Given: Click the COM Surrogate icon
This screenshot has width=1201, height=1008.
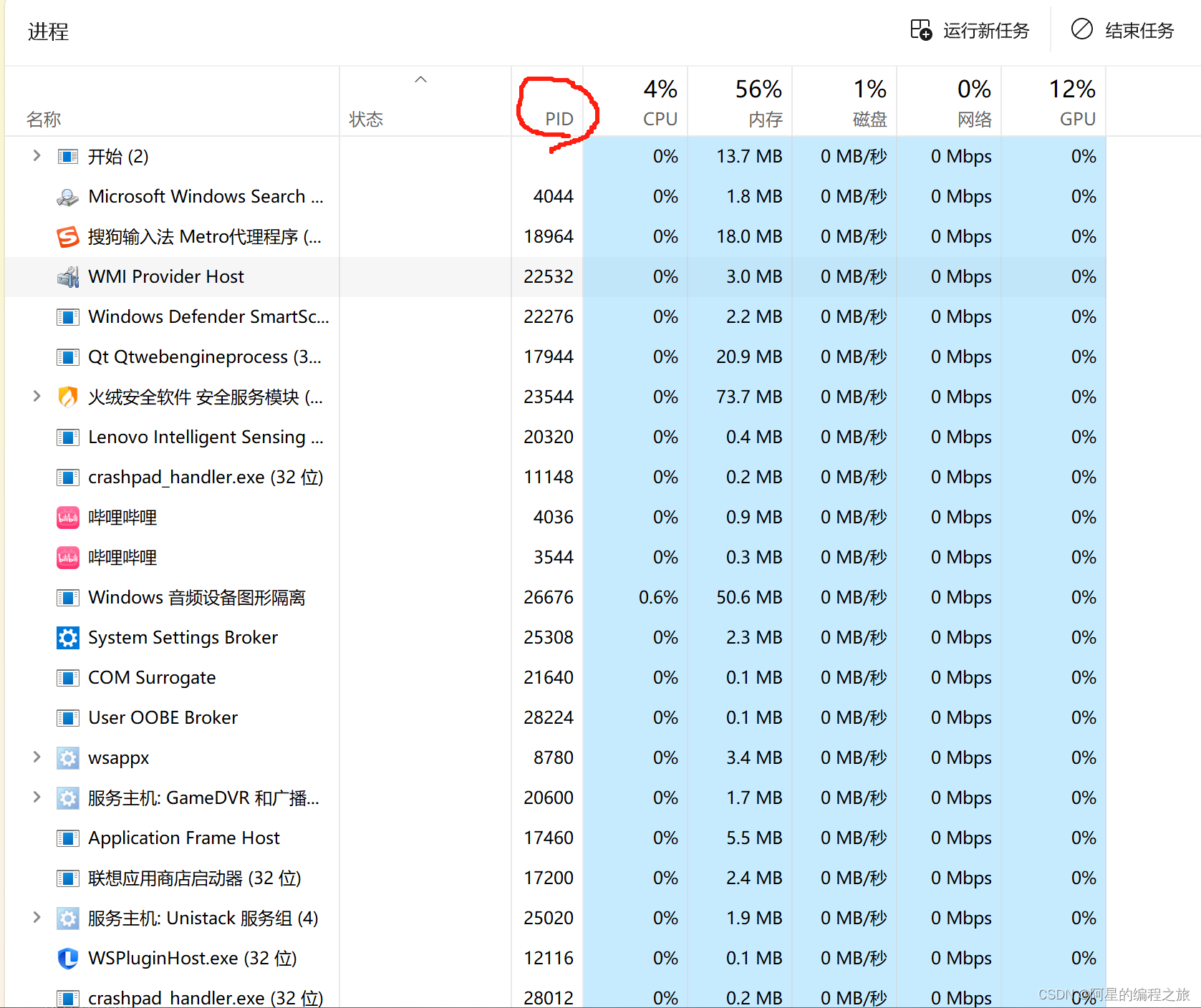Looking at the screenshot, I should 67,678.
